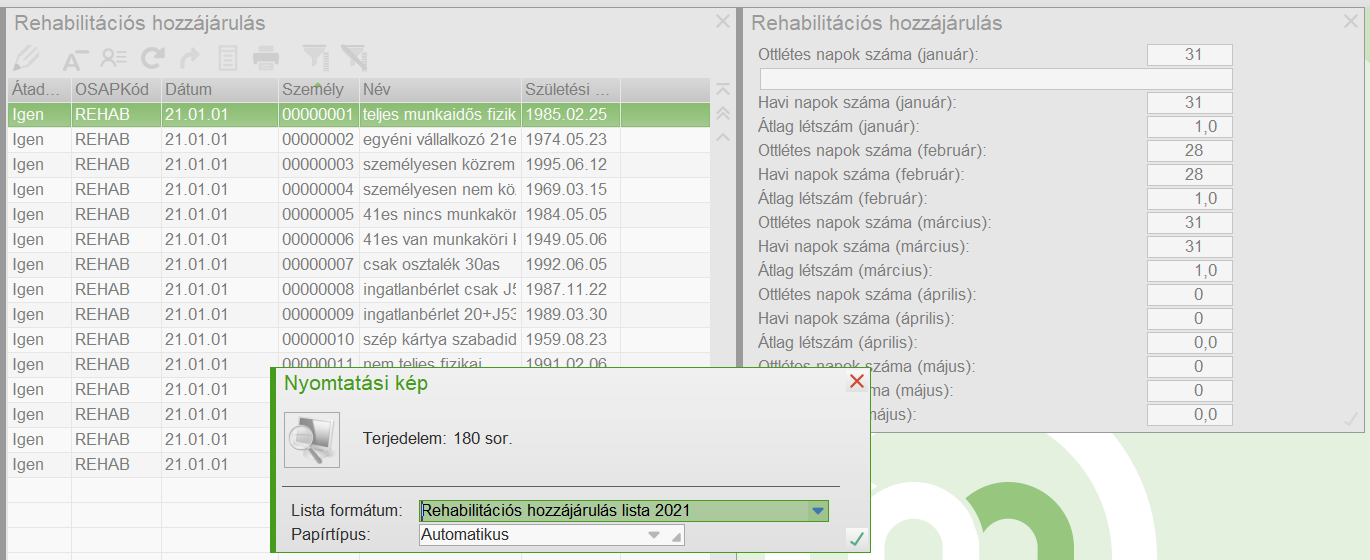Close the left Rehabilitációs hozzájárulás list panel
Screen dimensions: 1370x560
coord(723,21)
